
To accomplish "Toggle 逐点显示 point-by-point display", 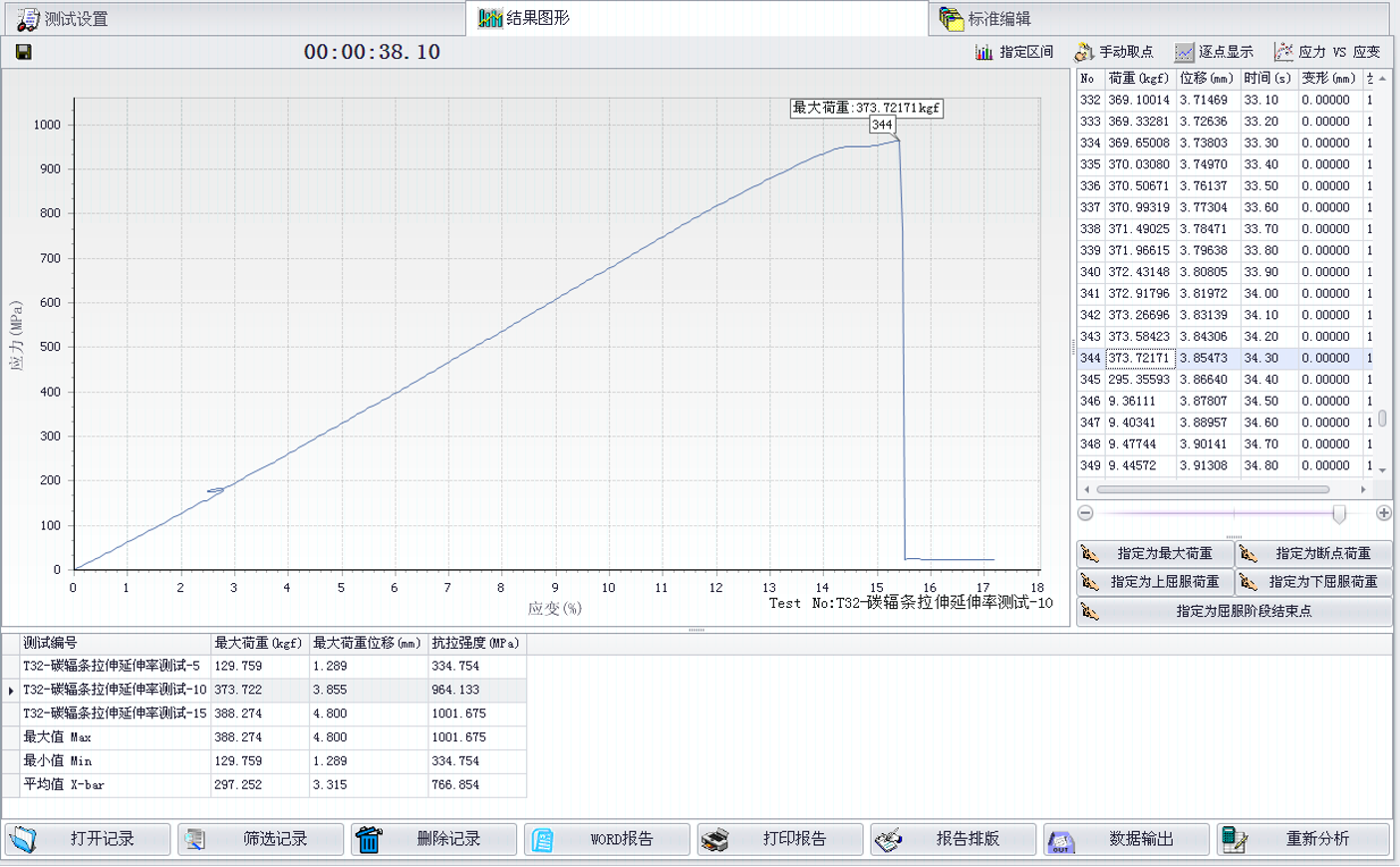I will [1213, 52].
